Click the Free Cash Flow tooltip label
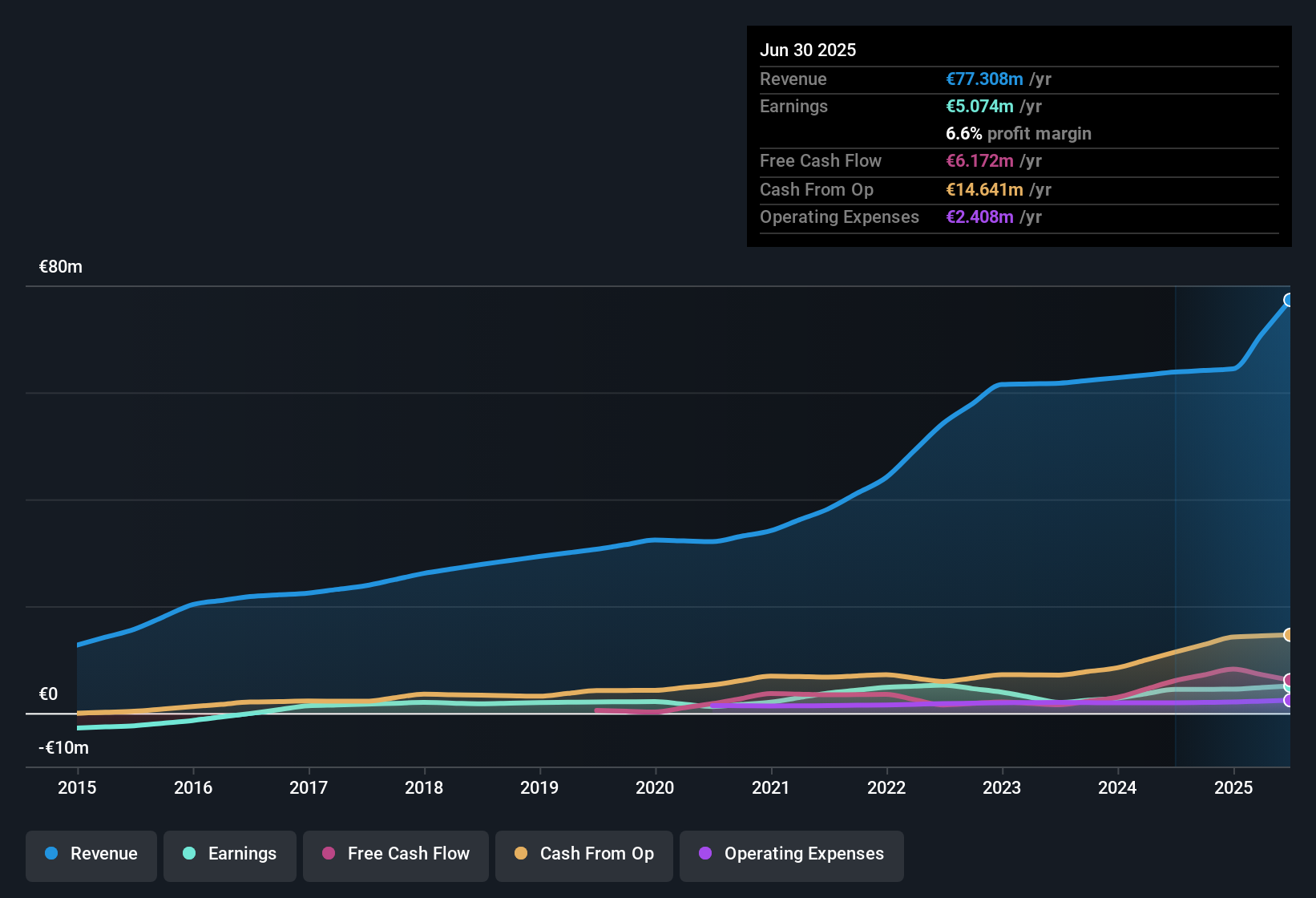Viewport: 1316px width, 898px height. click(821, 160)
